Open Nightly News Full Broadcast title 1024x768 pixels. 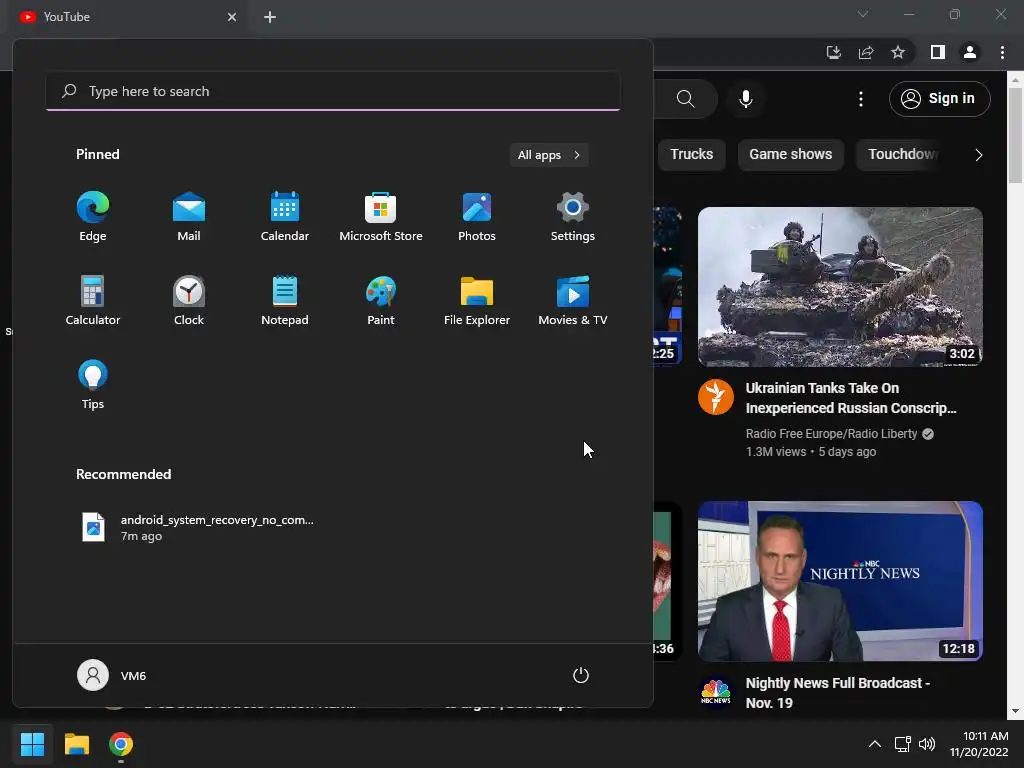click(x=838, y=693)
